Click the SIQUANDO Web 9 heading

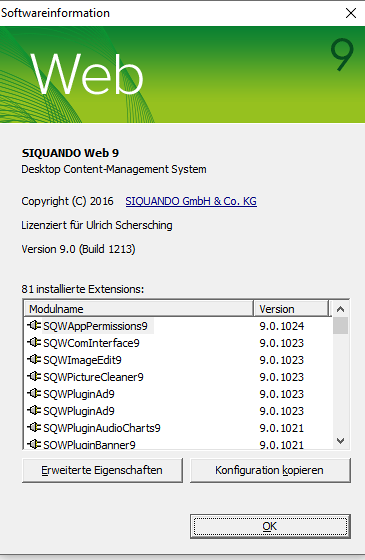pos(70,153)
